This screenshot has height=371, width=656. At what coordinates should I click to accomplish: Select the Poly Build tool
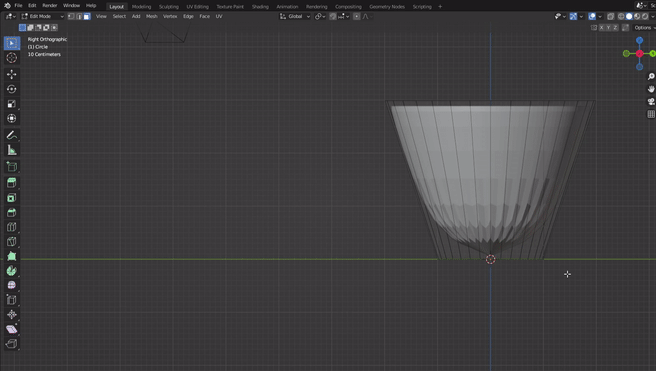point(12,256)
